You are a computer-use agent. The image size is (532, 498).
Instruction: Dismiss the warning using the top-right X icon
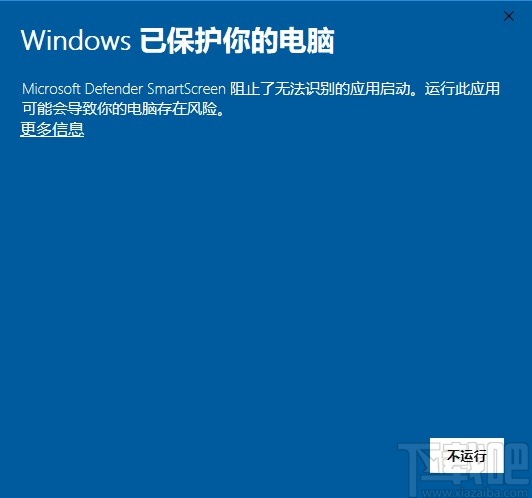click(509, 16)
